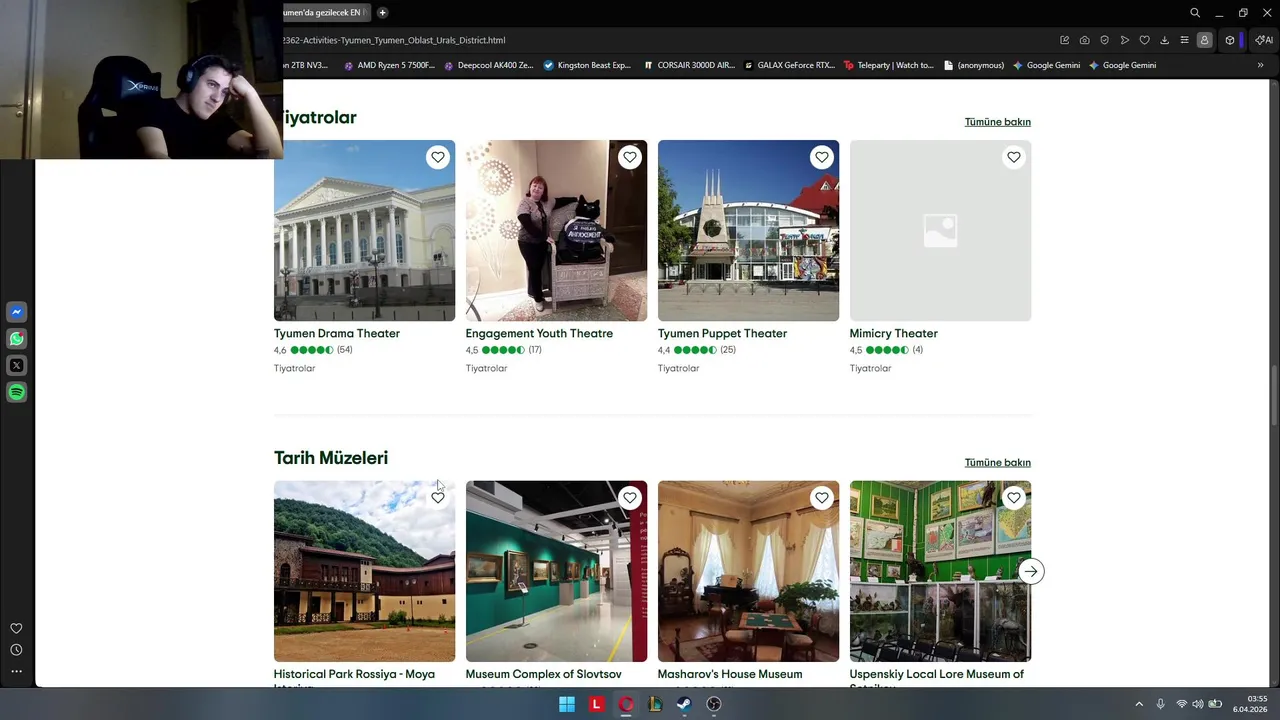
Task: Click the page vertical scrollbar thumb
Action: (1274, 395)
